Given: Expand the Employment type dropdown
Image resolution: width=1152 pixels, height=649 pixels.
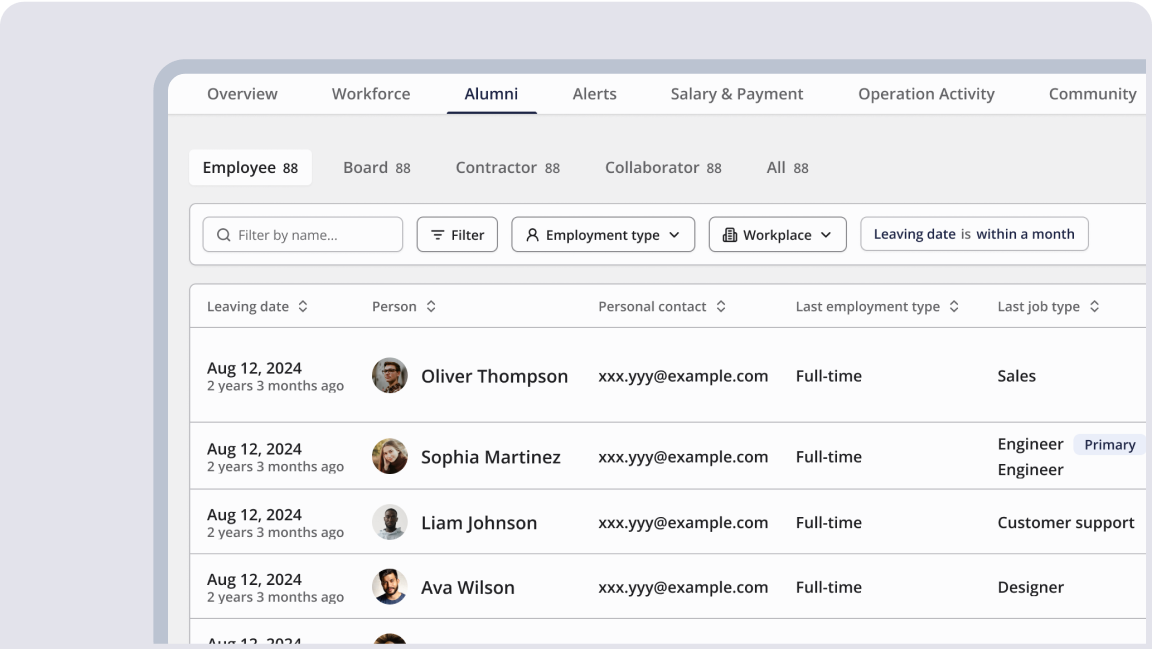Looking at the screenshot, I should [603, 235].
